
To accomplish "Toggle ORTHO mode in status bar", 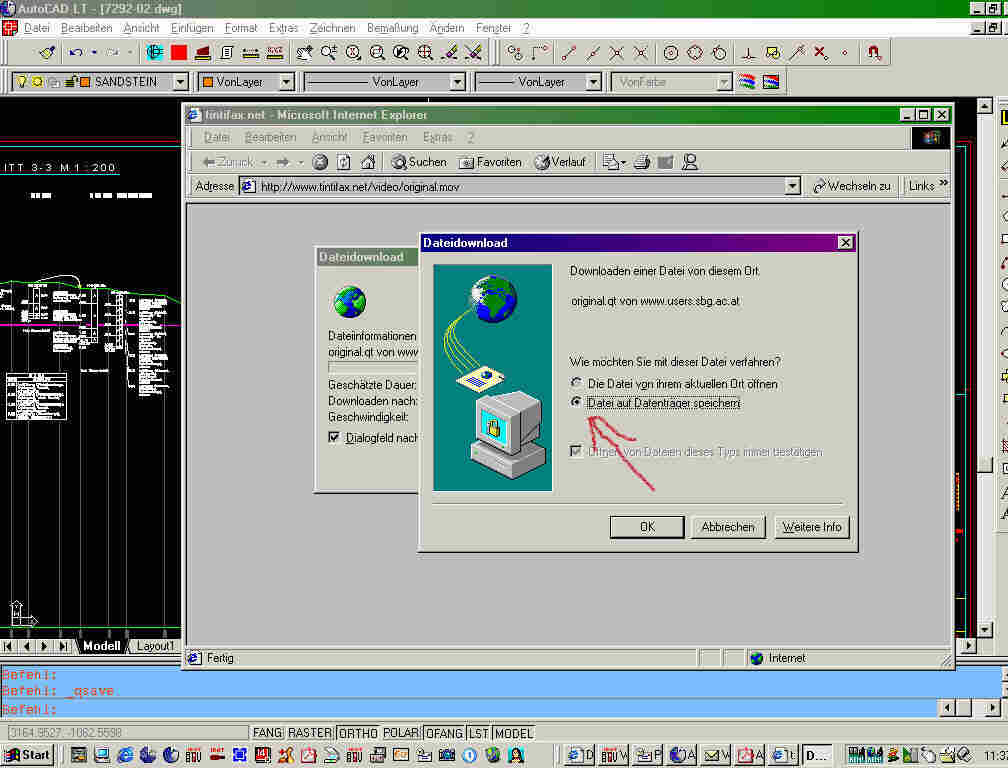I will (x=358, y=733).
